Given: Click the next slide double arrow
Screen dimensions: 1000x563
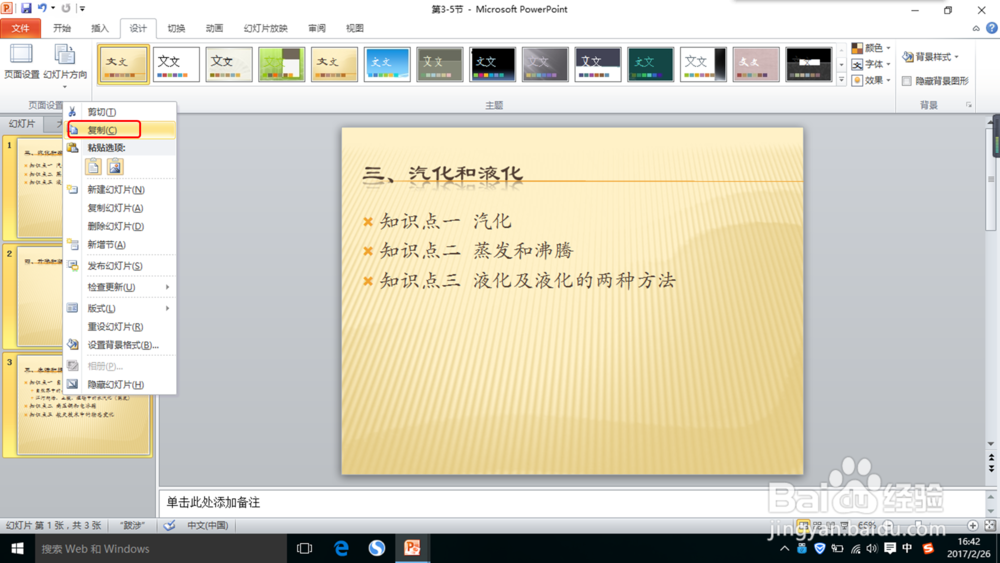Looking at the screenshot, I should (991, 468).
